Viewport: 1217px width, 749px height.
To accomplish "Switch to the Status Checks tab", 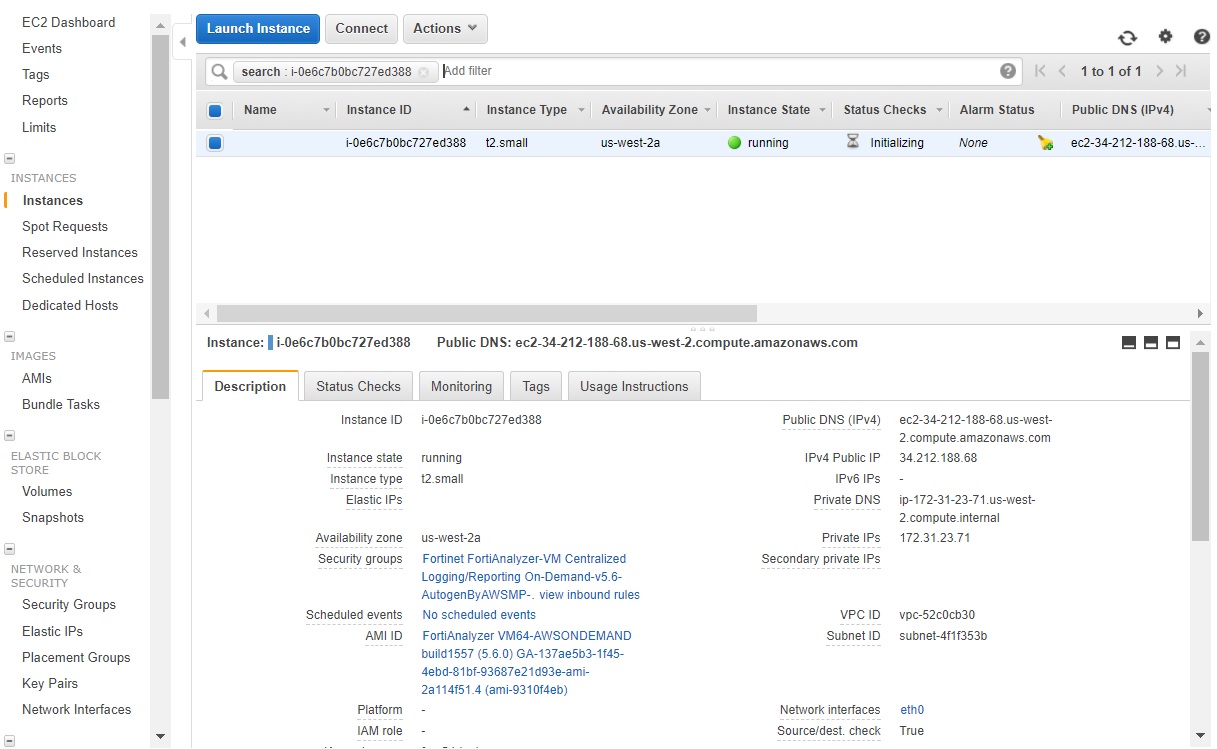I will pyautogui.click(x=358, y=385).
